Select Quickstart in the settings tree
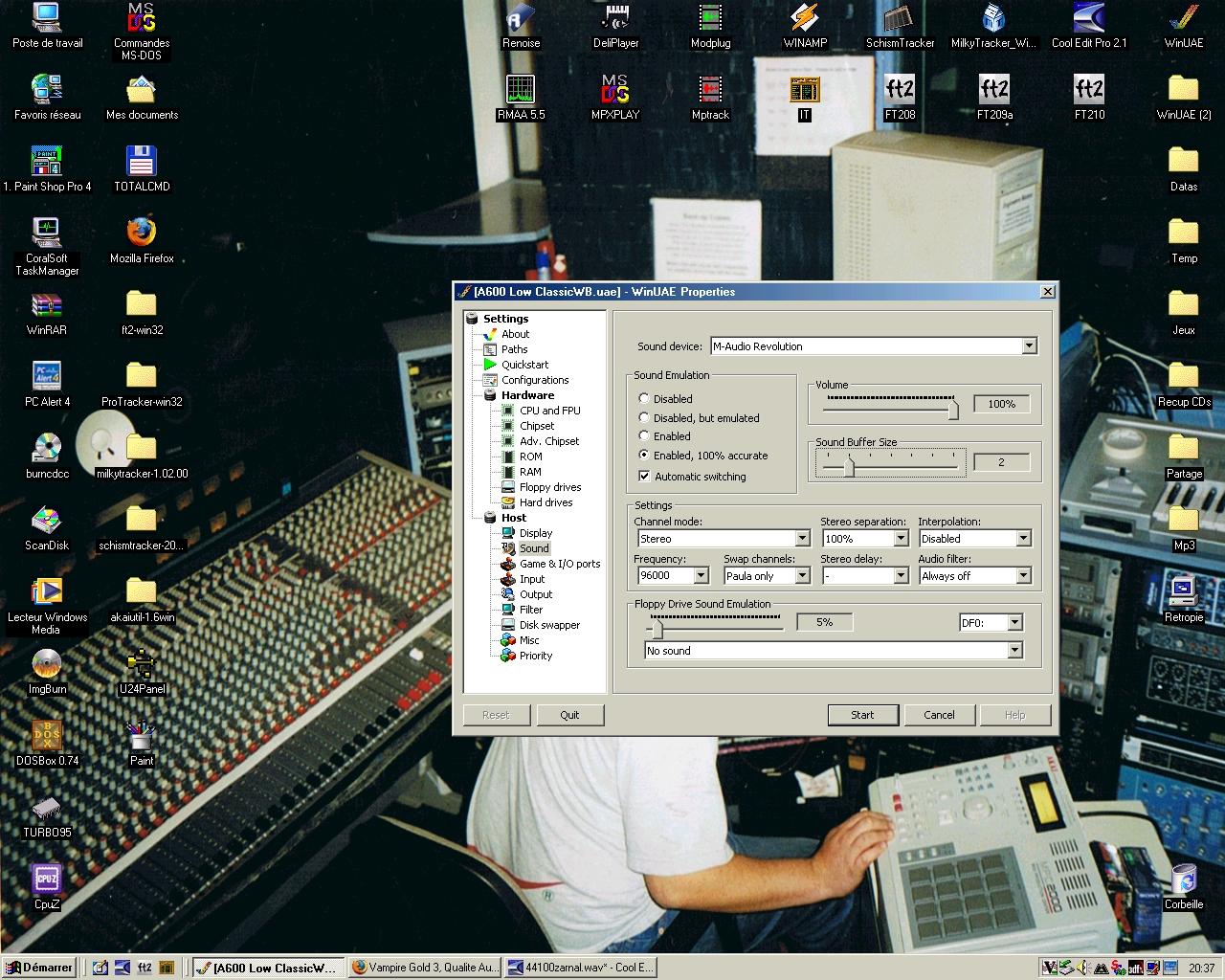This screenshot has width=1225, height=980. pos(524,365)
